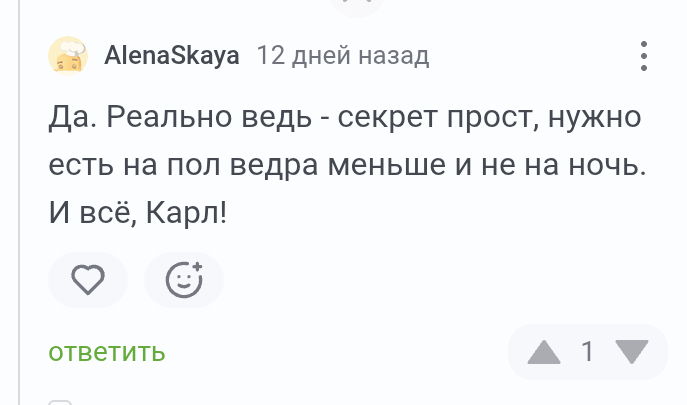Screen dimensions: 687x405
Task: Click the "12 дней назад" timestamp
Action: [x=343, y=56]
